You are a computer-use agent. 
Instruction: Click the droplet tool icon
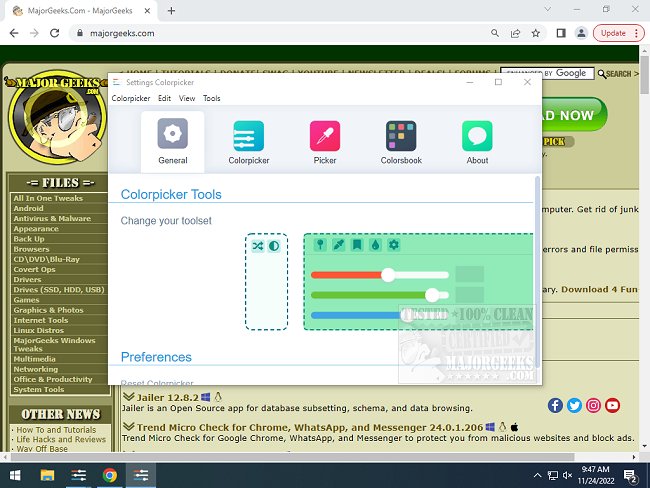(375, 245)
